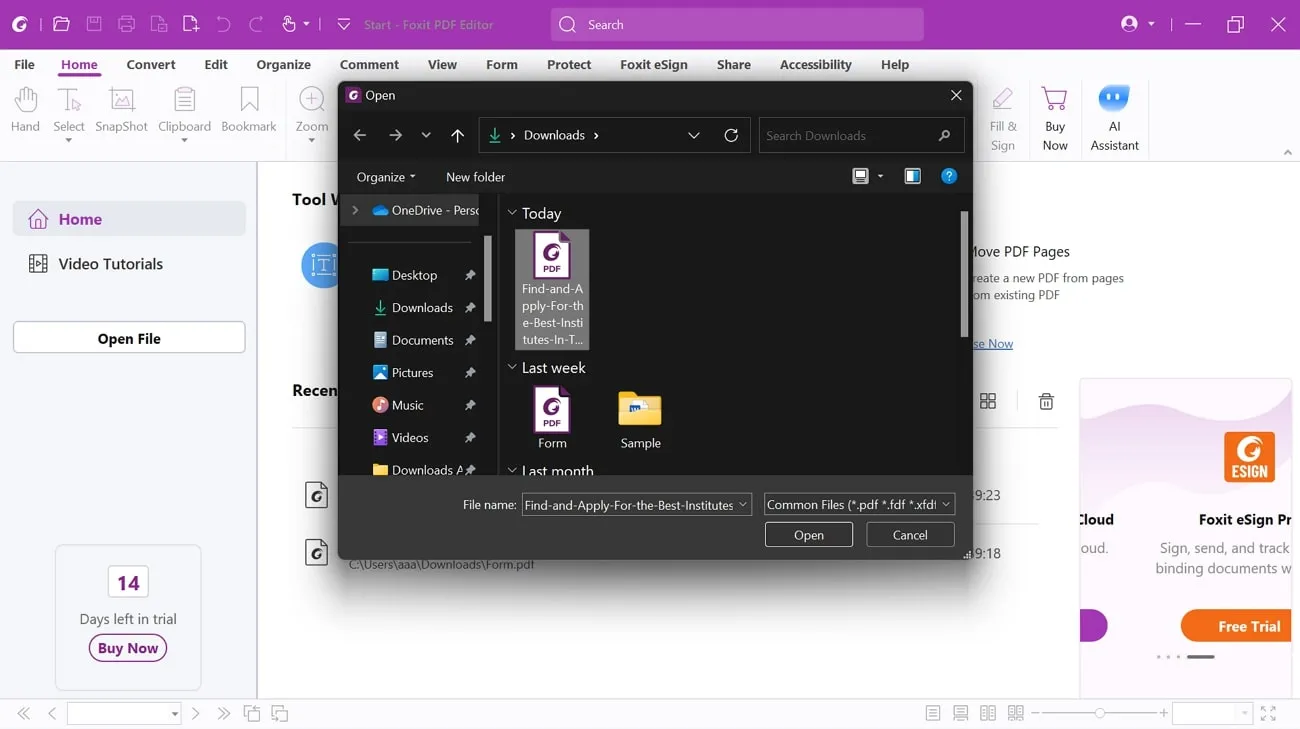Click the Search Downloads field
Screen dimensions: 1300x729
click(861, 135)
